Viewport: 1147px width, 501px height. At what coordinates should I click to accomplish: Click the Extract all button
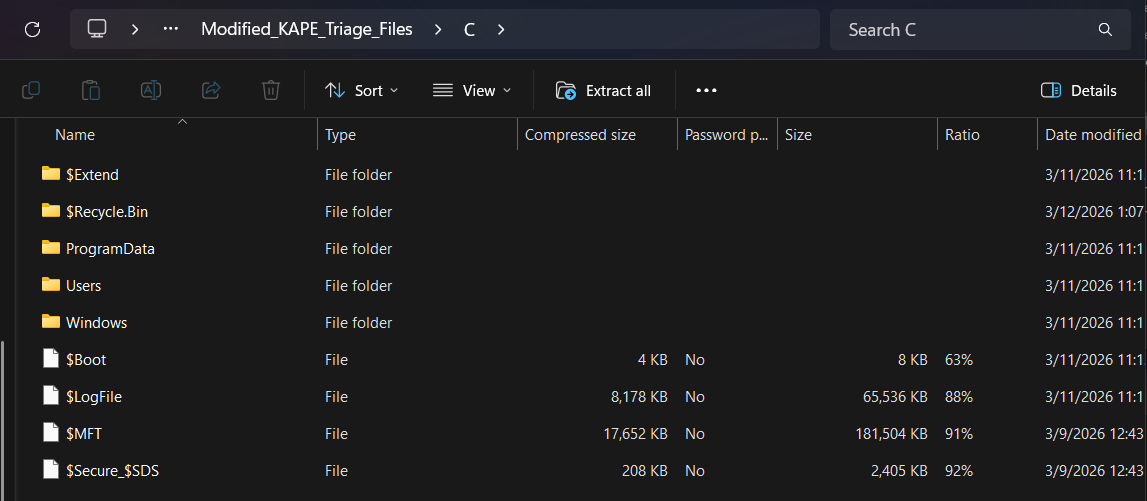click(x=603, y=90)
